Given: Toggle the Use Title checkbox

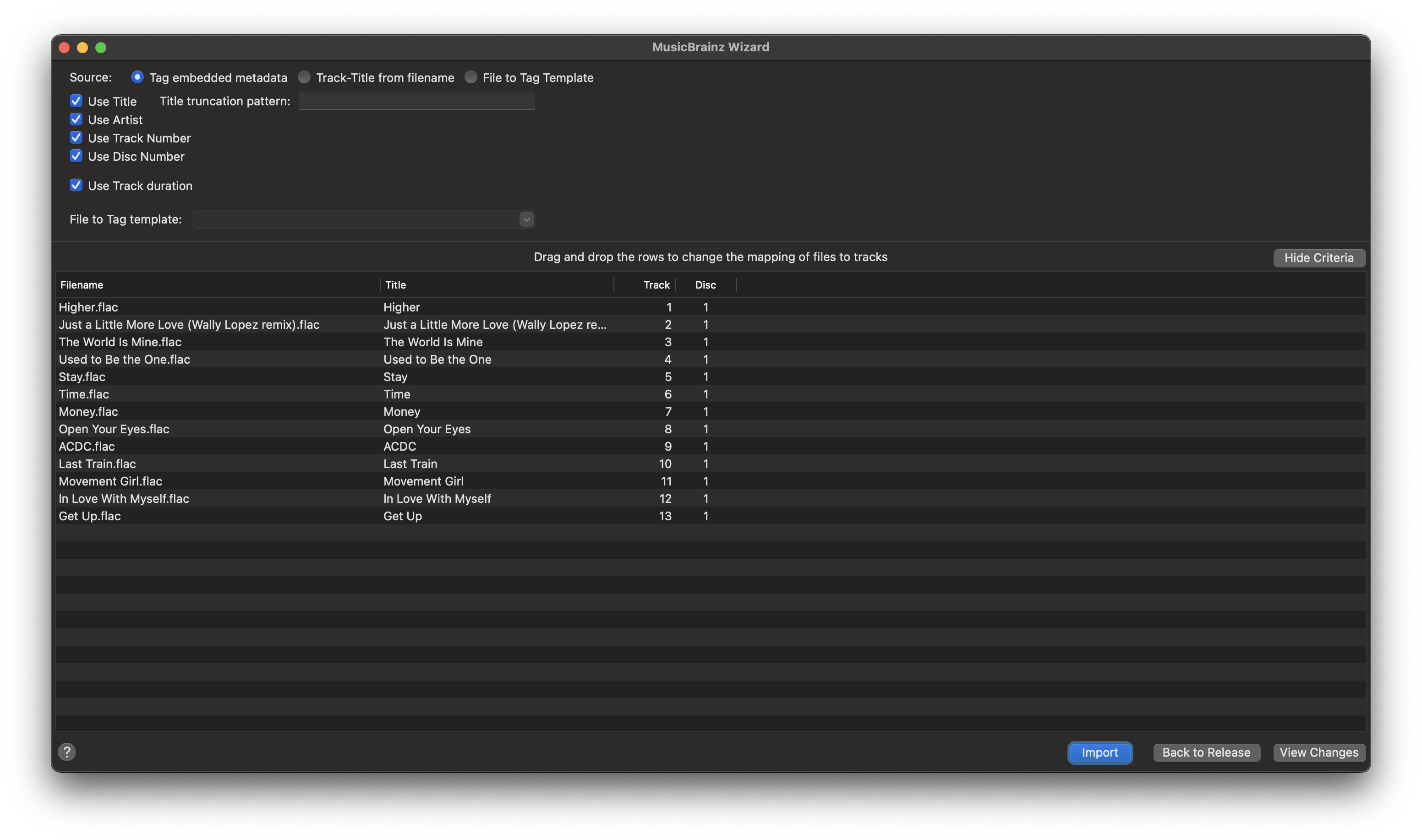Looking at the screenshot, I should coord(76,101).
